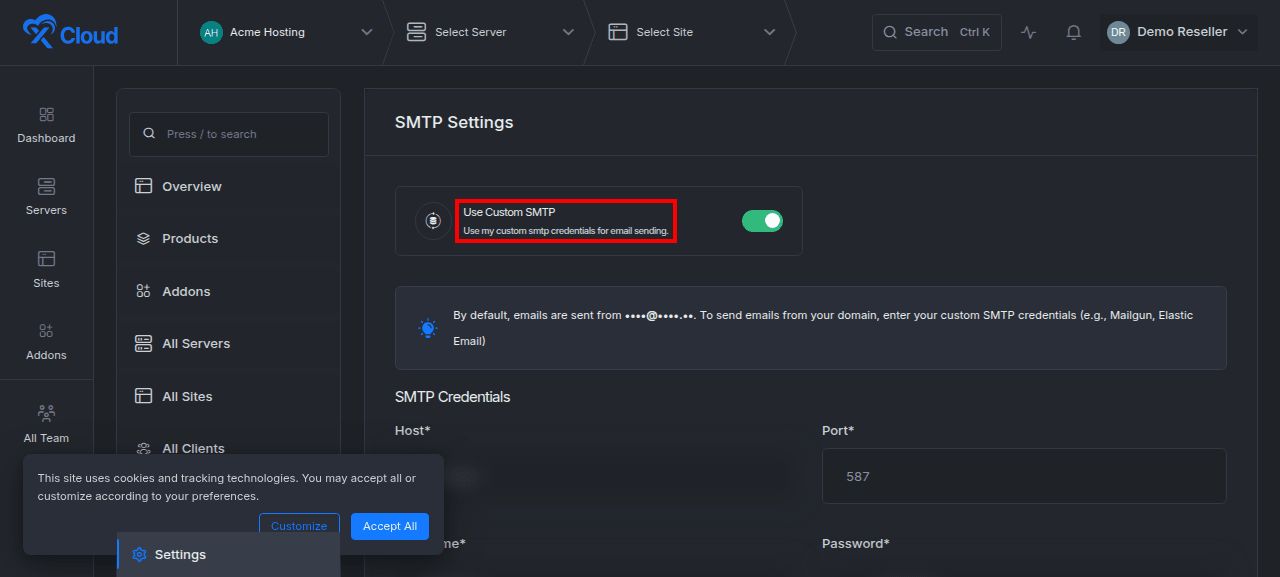Open the Search box in header
1280x577 pixels.
(937, 32)
